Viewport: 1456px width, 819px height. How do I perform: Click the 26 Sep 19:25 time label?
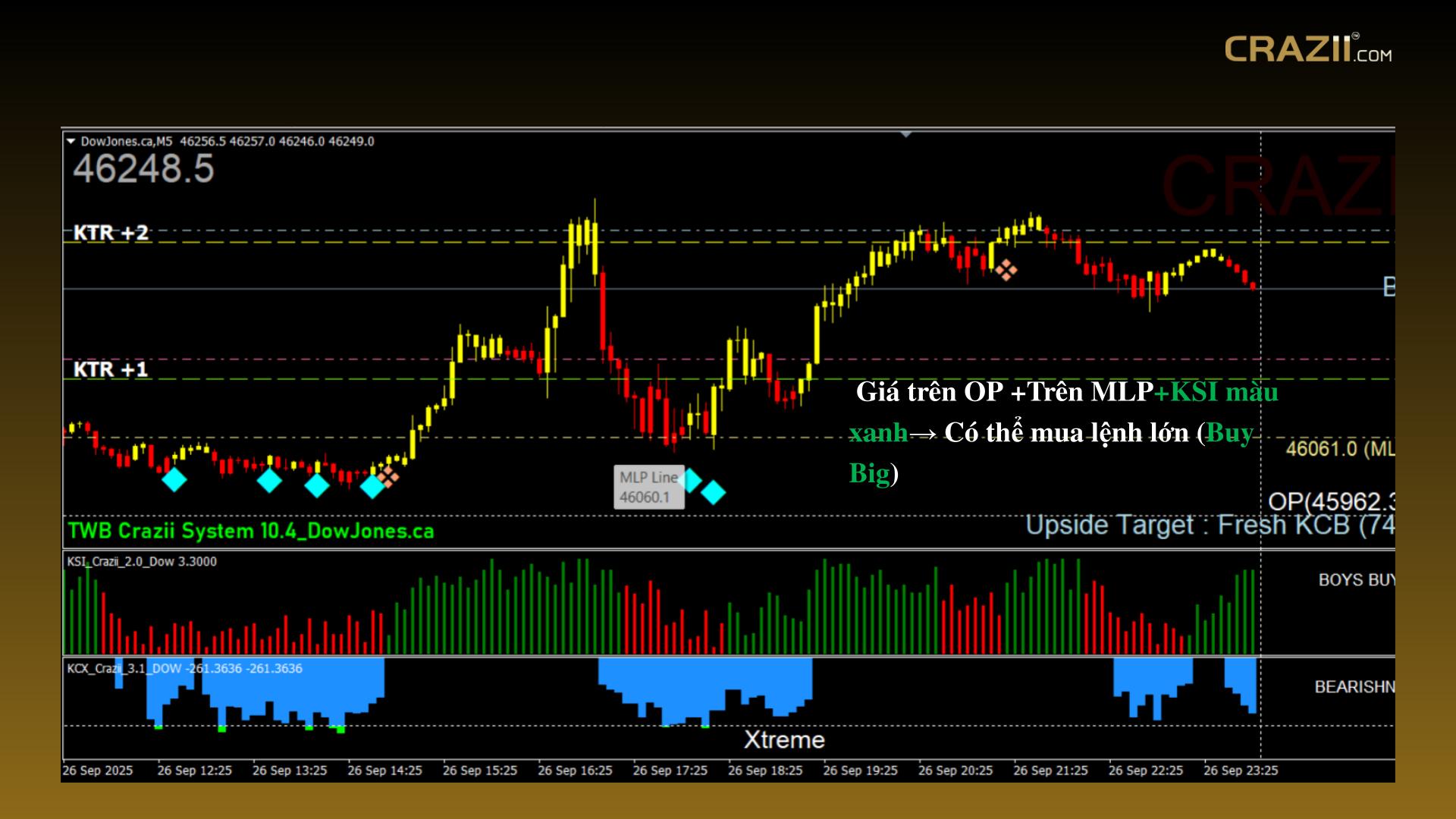[x=861, y=770]
